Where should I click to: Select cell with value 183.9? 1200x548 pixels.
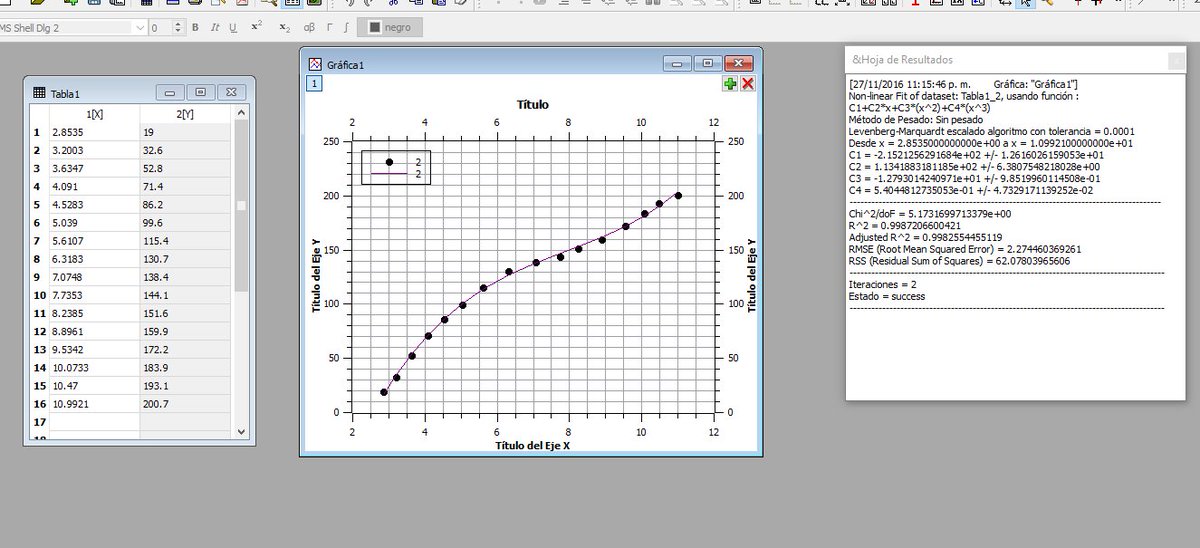(x=185, y=368)
